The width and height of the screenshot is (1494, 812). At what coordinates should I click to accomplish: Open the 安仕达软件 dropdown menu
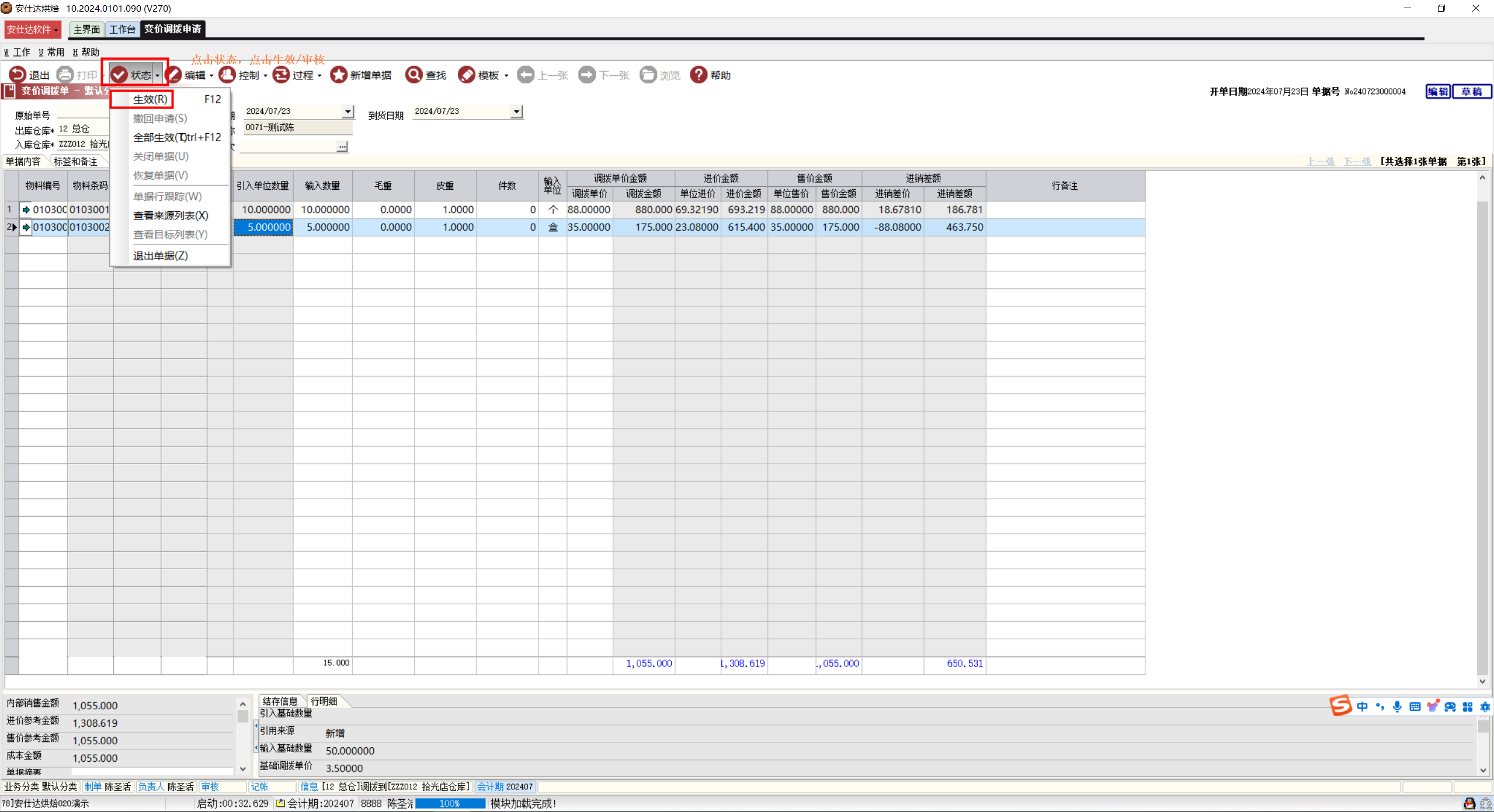[x=33, y=29]
